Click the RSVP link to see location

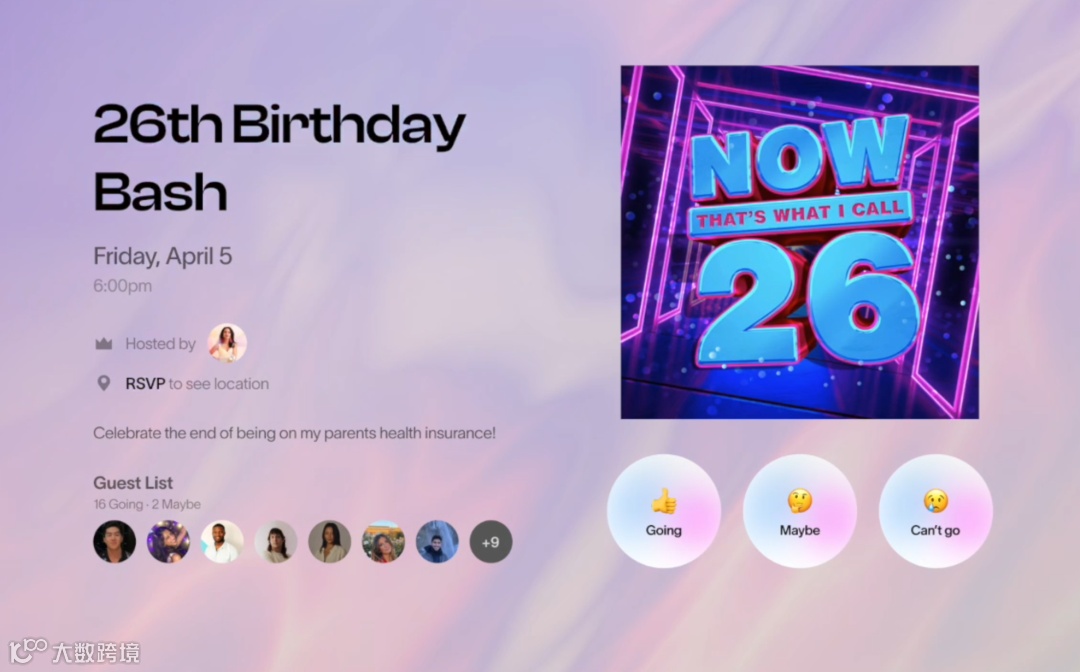tap(145, 384)
